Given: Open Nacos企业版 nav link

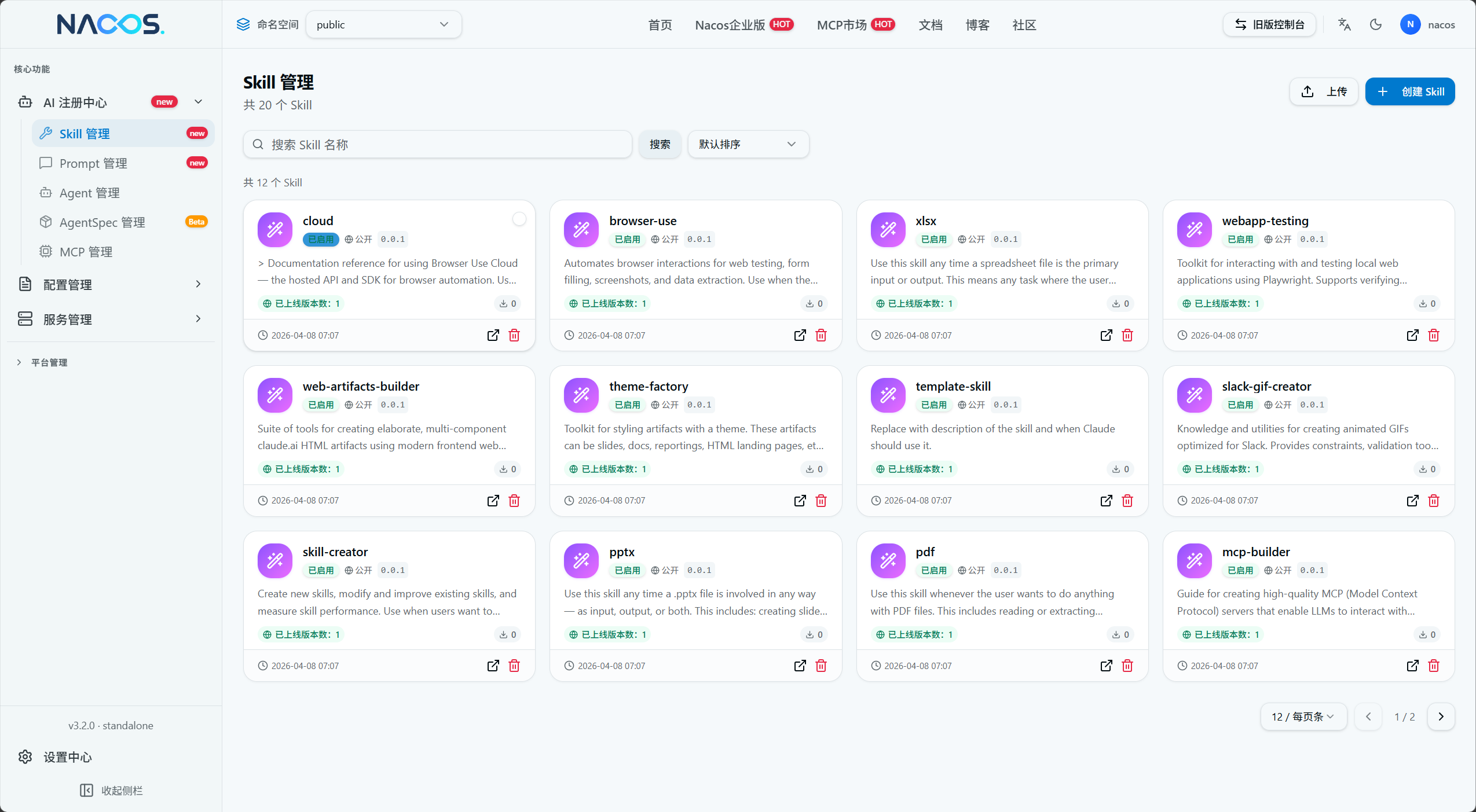Looking at the screenshot, I should coord(745,25).
